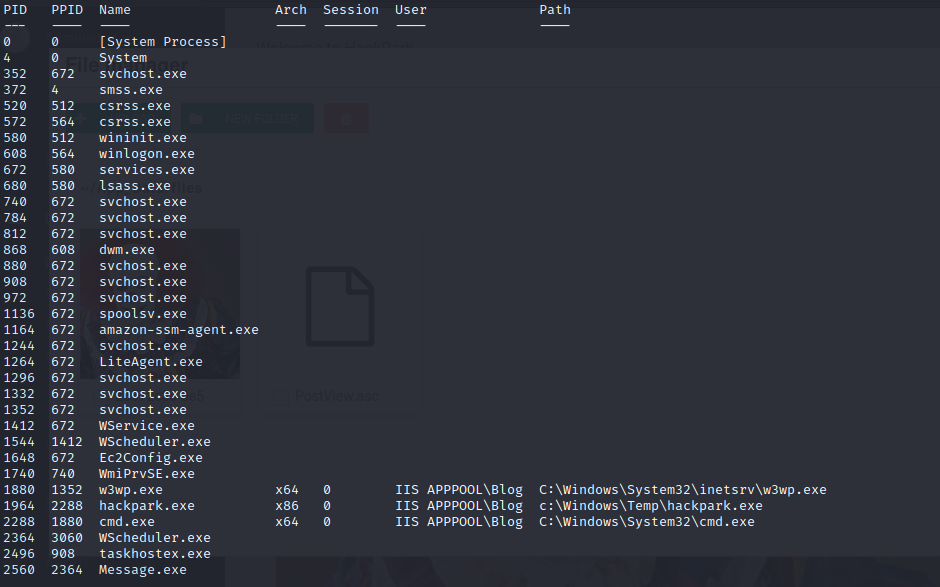
Task: Click the folder icon inside NEW FOLDER button
Action: tap(196, 119)
